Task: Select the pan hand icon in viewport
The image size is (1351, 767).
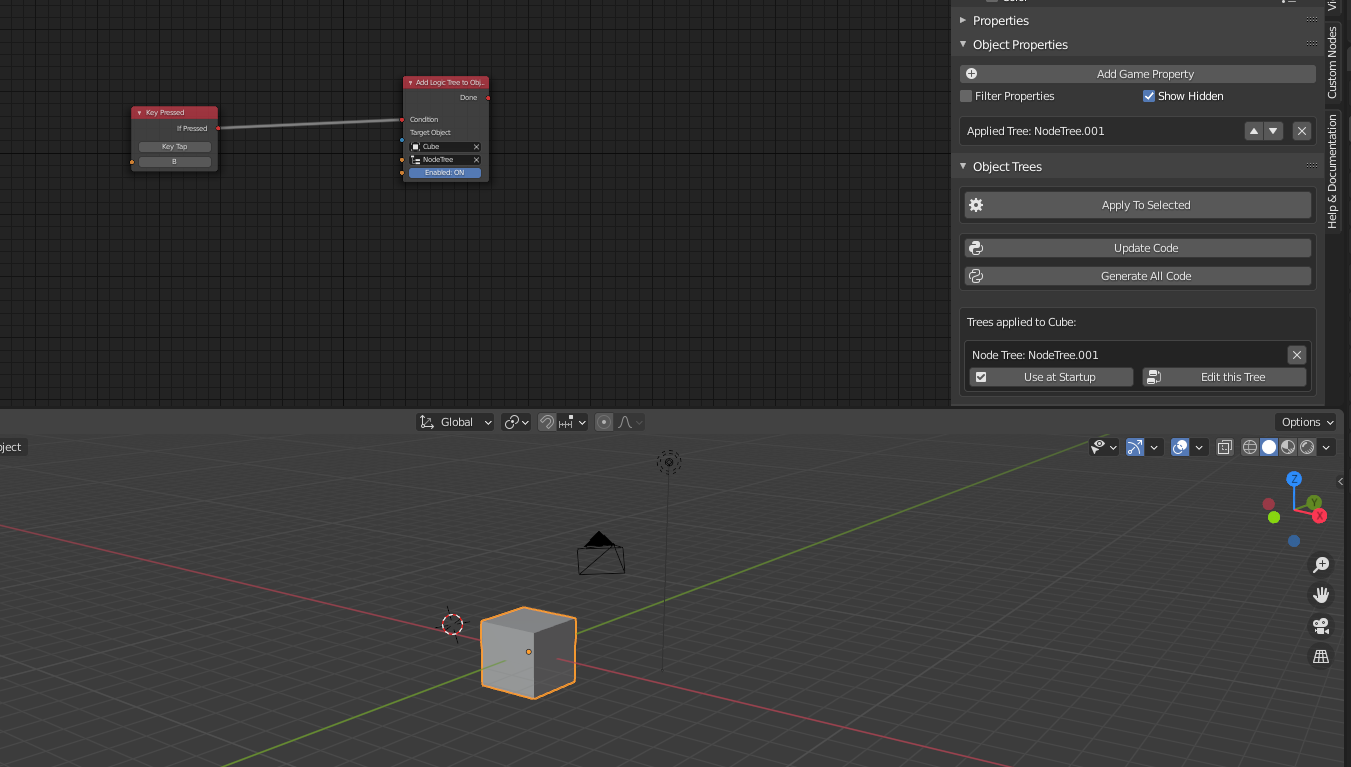Action: click(x=1321, y=595)
